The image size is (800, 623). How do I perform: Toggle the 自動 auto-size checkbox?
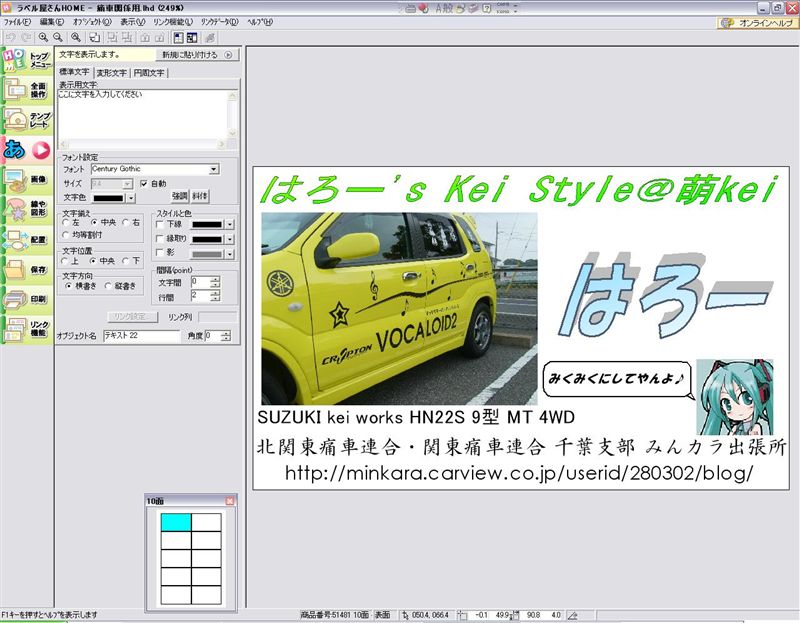(x=143, y=184)
